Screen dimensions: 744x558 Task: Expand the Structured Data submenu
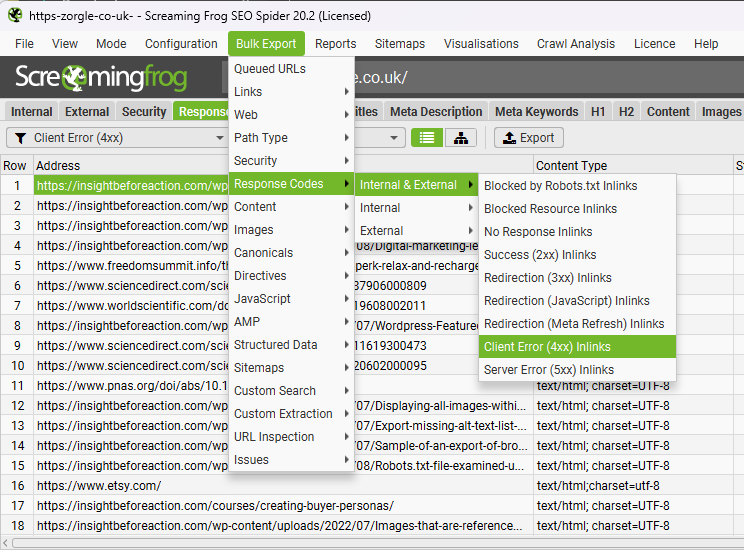(x=291, y=344)
